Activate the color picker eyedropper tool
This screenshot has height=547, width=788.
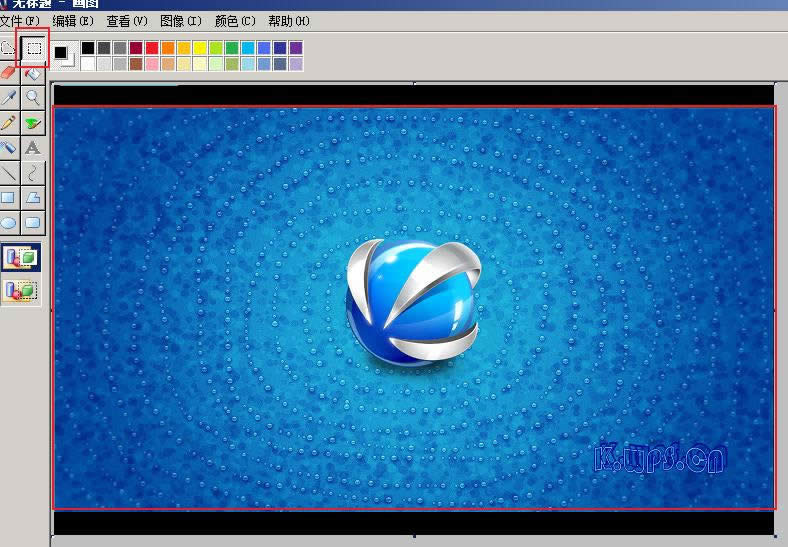point(9,97)
